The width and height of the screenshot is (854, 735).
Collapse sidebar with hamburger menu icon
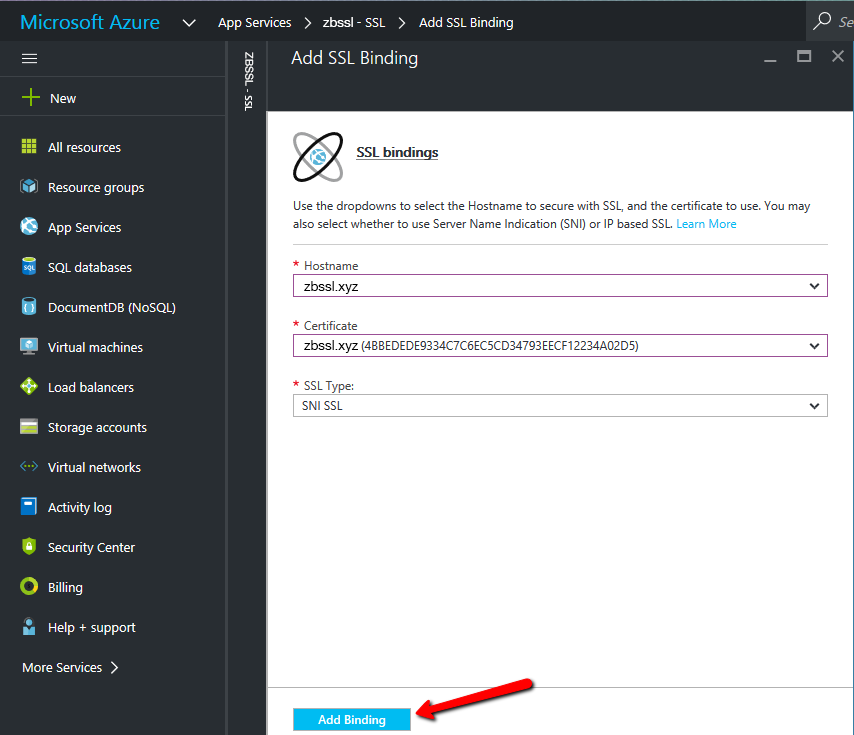[30, 59]
